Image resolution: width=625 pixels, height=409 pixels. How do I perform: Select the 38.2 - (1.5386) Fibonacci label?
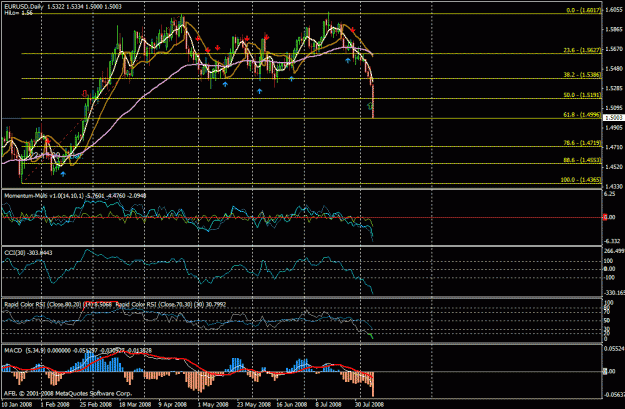[x=582, y=75]
